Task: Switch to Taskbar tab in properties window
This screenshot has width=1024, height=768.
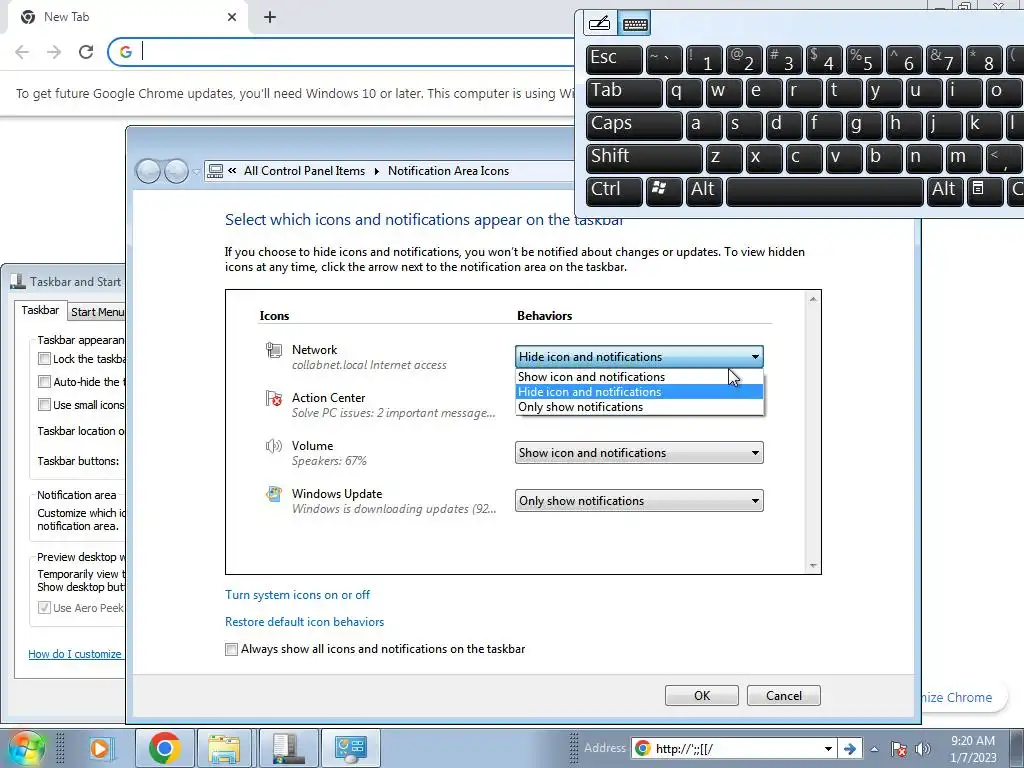Action: 40,310
